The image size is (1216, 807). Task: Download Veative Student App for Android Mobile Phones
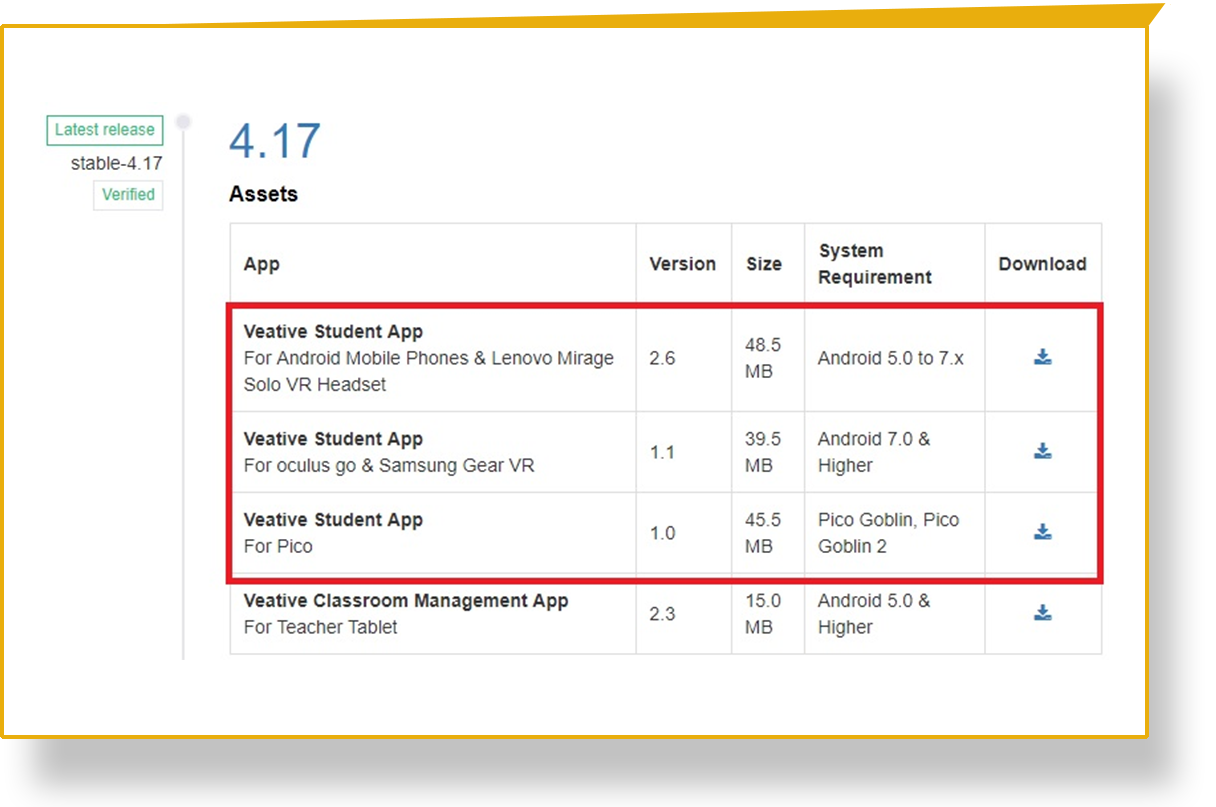pos(1043,357)
